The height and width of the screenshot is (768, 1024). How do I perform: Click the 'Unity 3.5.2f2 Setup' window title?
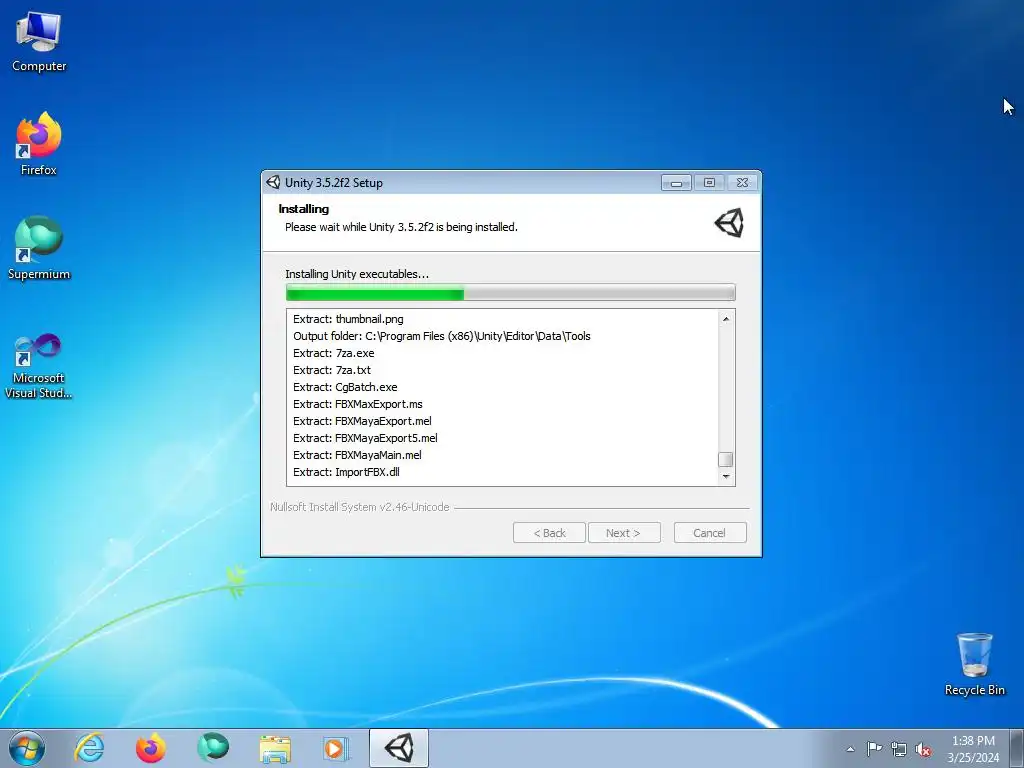334,183
